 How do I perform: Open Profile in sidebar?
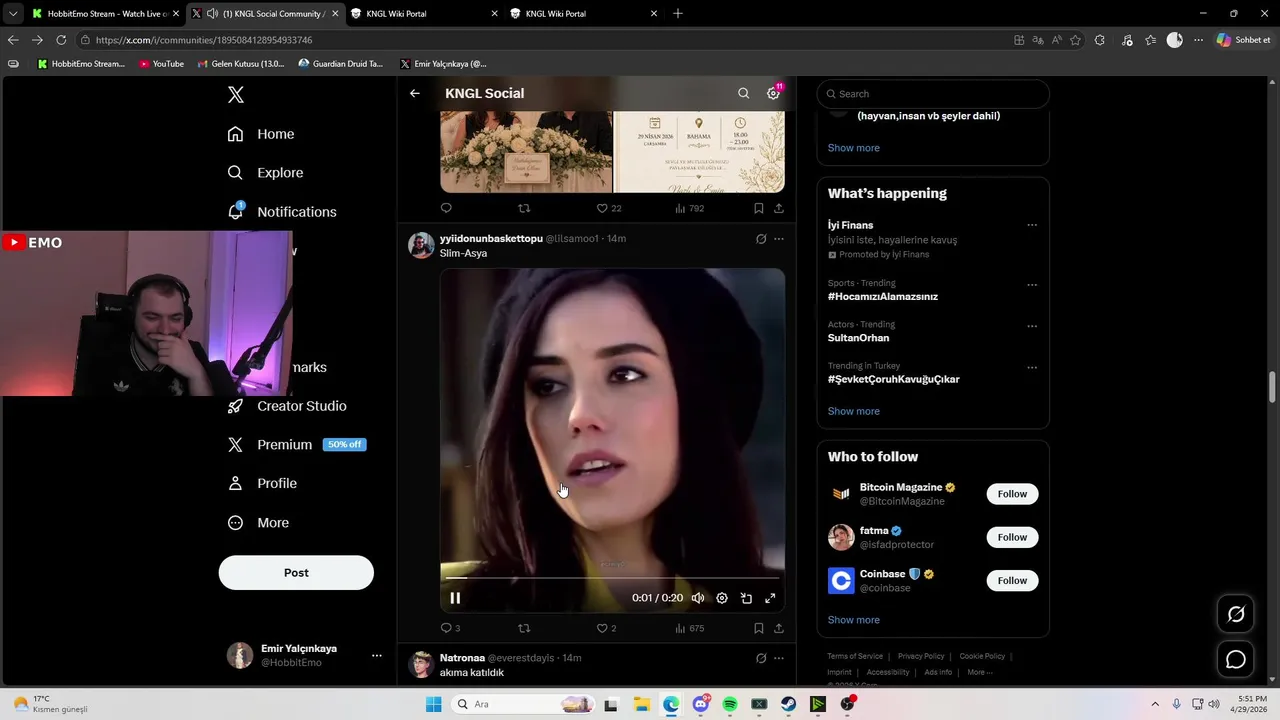262,483
